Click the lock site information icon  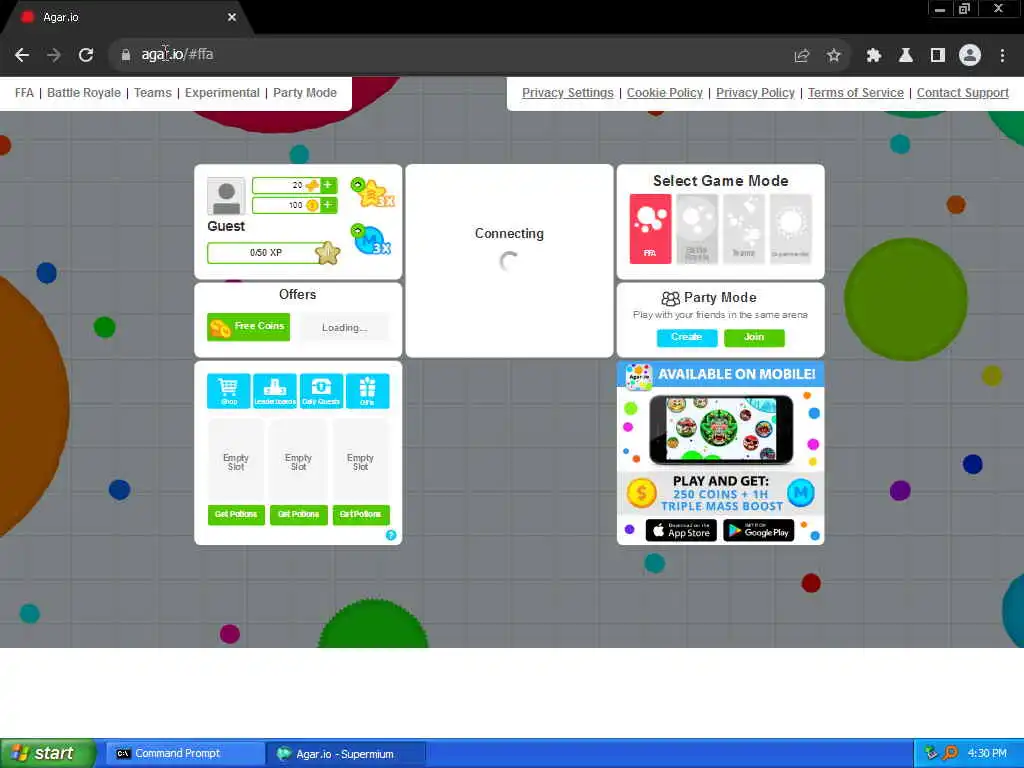point(125,55)
